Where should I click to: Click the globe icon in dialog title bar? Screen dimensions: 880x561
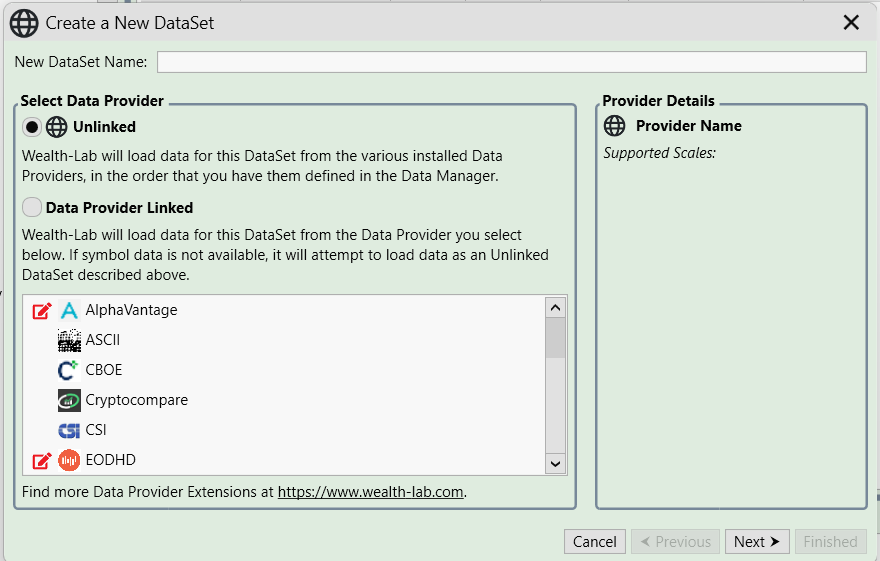[24, 23]
